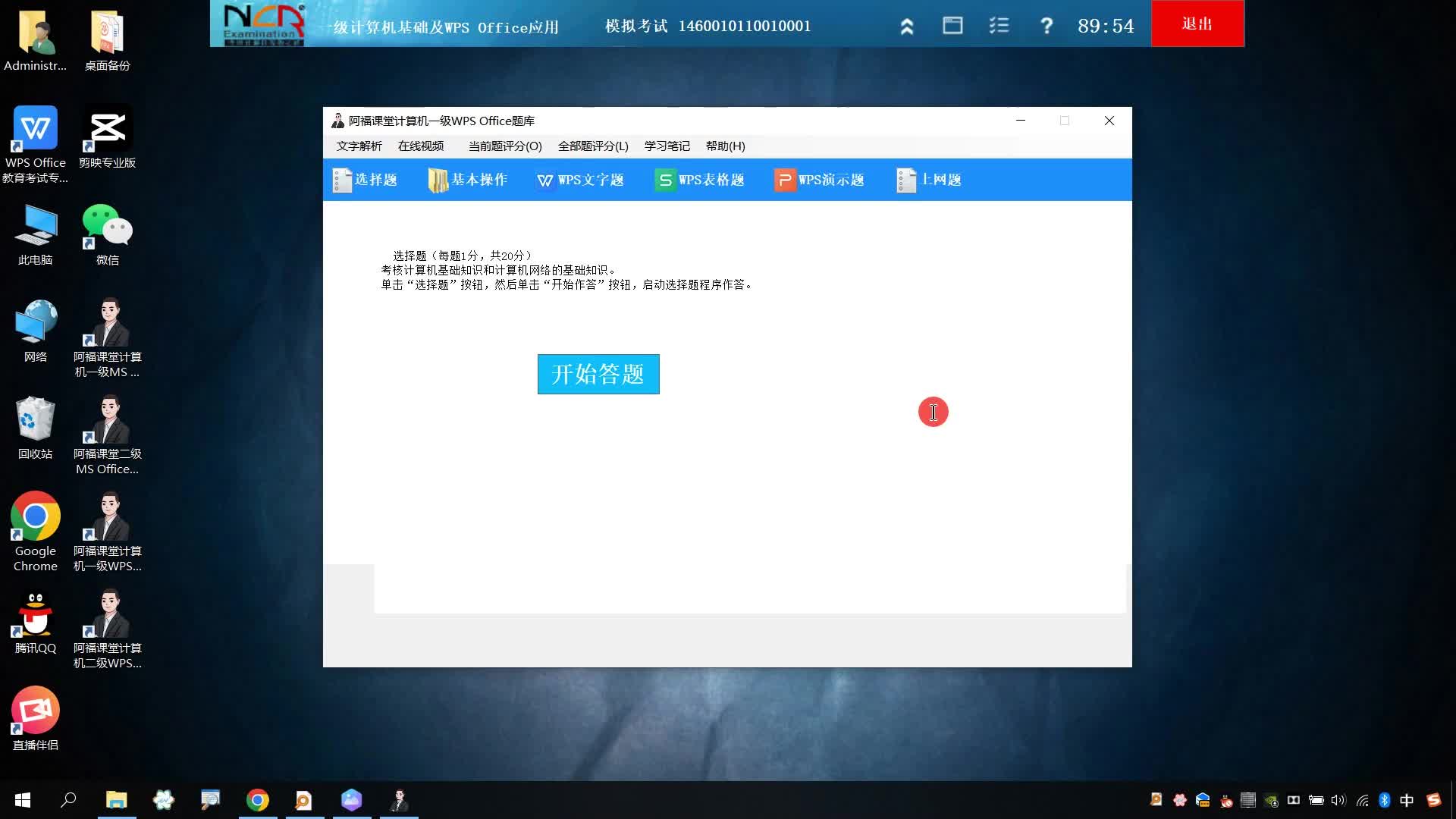Click the exam bar window view icon
The height and width of the screenshot is (819, 1456).
tap(952, 26)
